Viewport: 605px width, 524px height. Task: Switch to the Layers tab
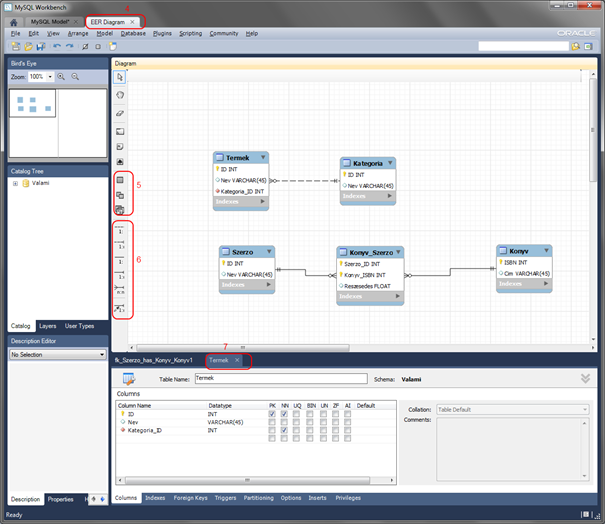[x=48, y=325]
